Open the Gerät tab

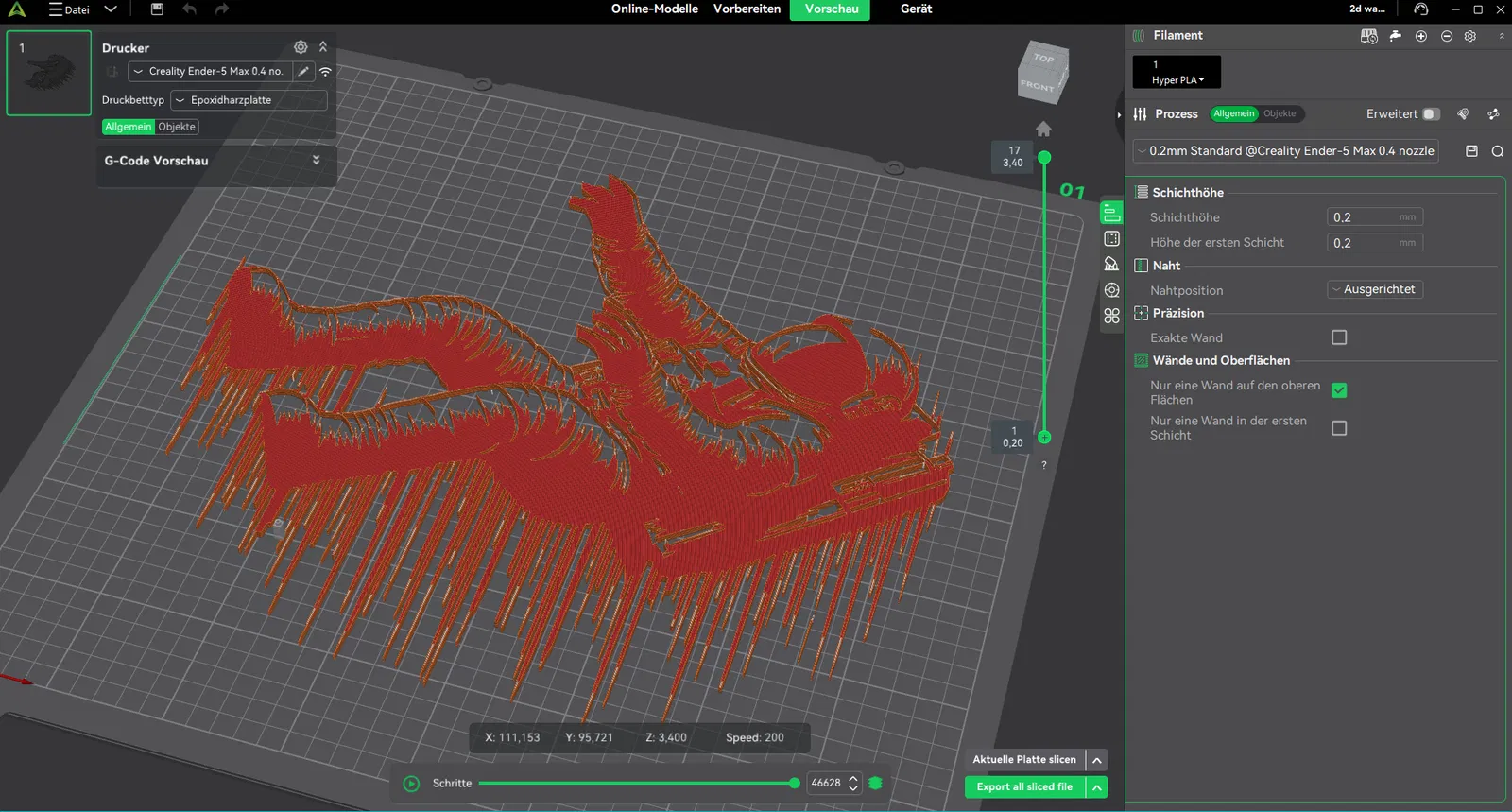pos(916,9)
